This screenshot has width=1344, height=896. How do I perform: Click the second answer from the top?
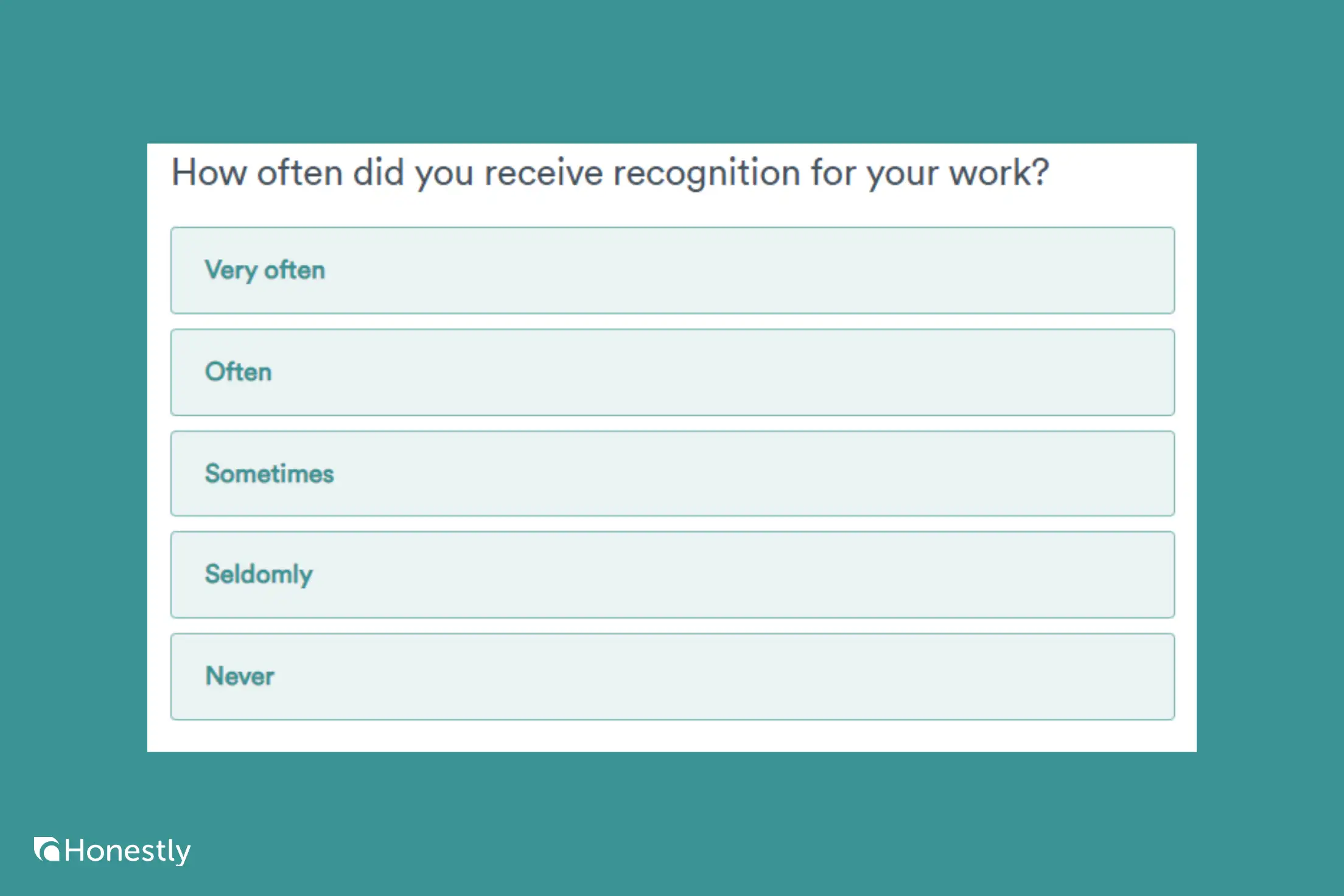pos(672,372)
